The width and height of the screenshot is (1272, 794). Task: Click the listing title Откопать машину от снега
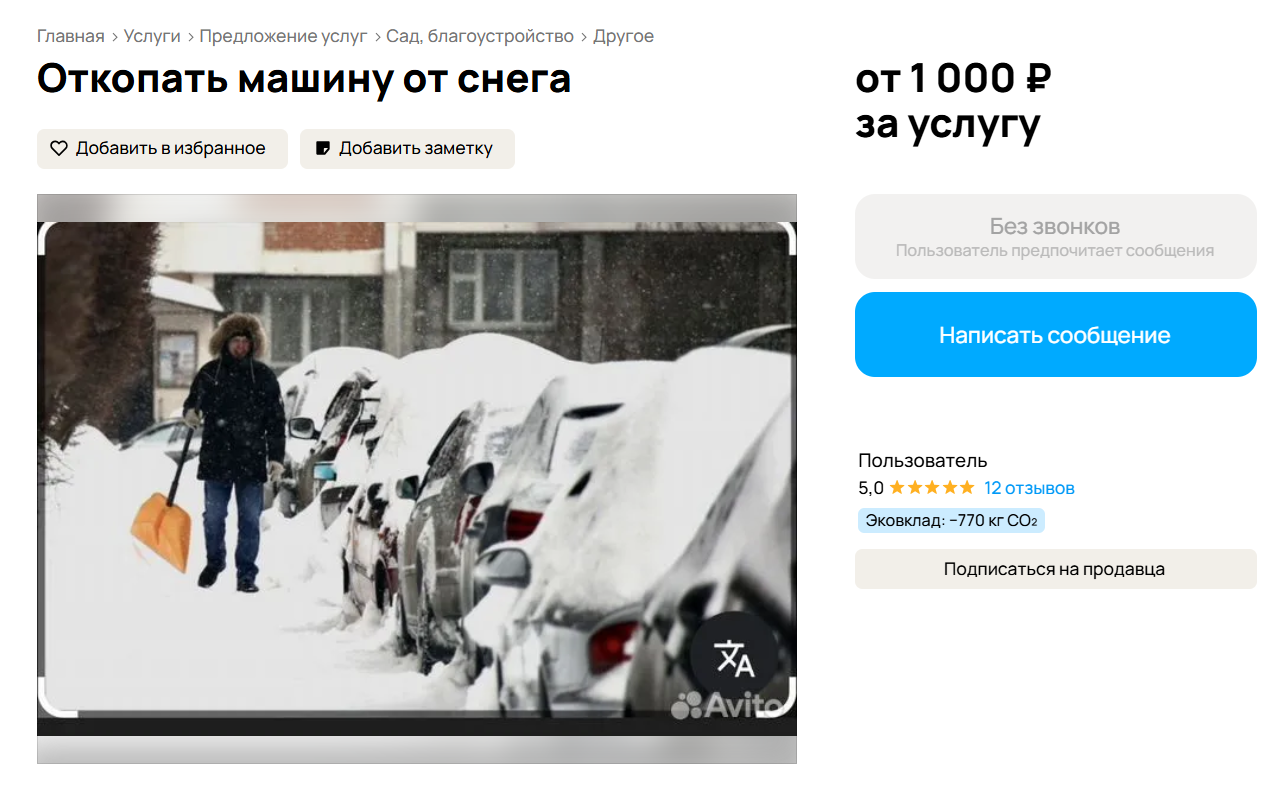[x=304, y=79]
